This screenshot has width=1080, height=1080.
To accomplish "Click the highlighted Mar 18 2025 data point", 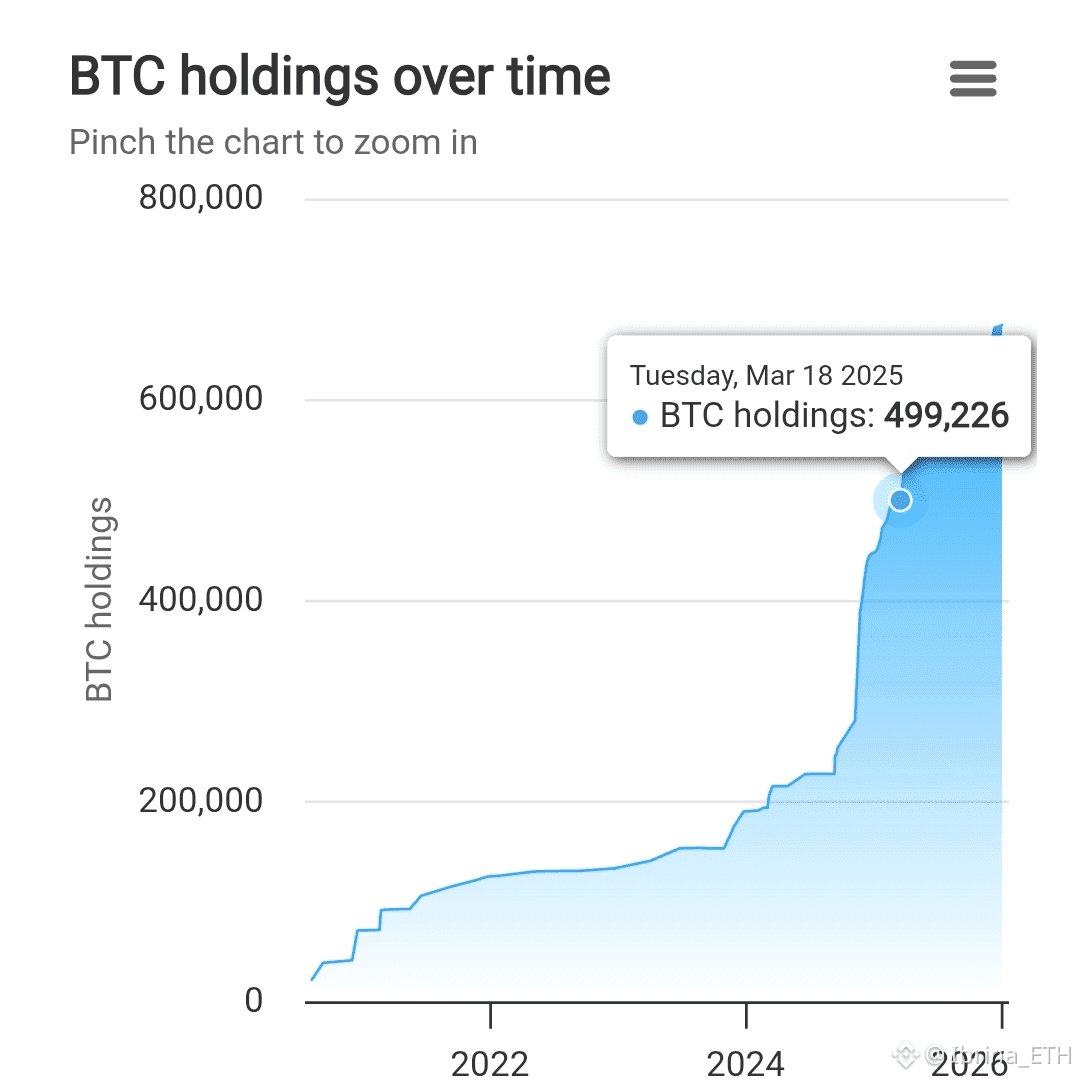I will 900,499.
